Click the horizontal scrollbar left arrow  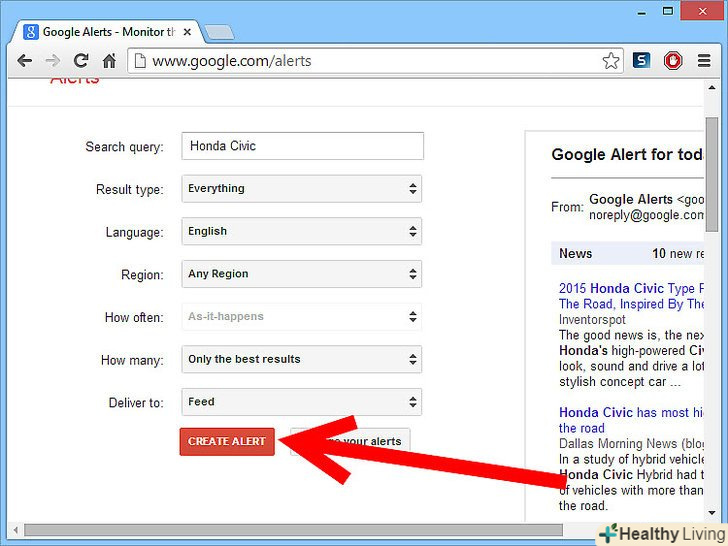(15, 530)
